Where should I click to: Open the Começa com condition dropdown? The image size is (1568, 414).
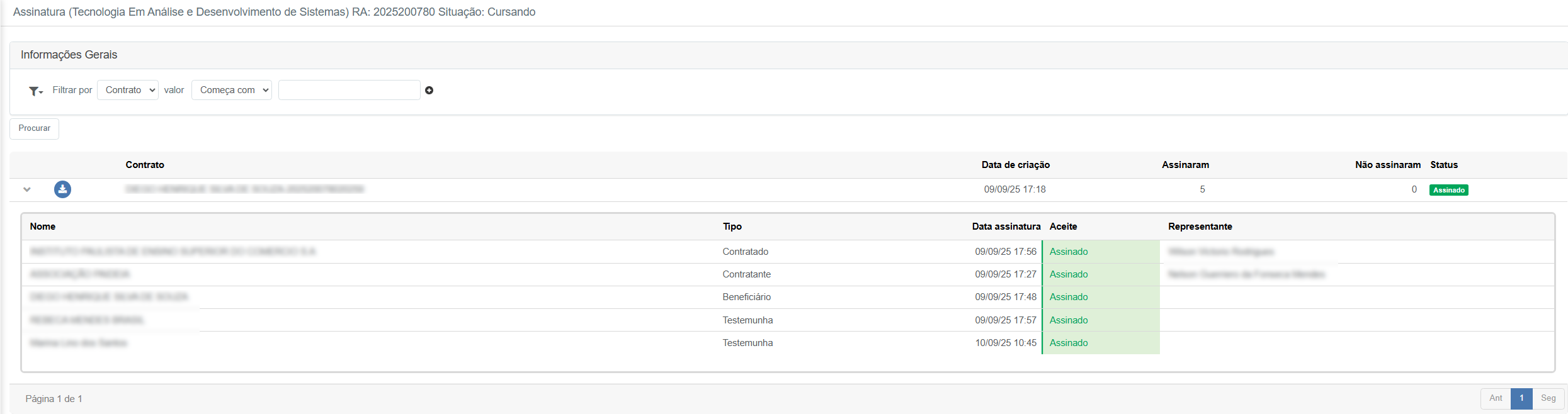pos(232,90)
